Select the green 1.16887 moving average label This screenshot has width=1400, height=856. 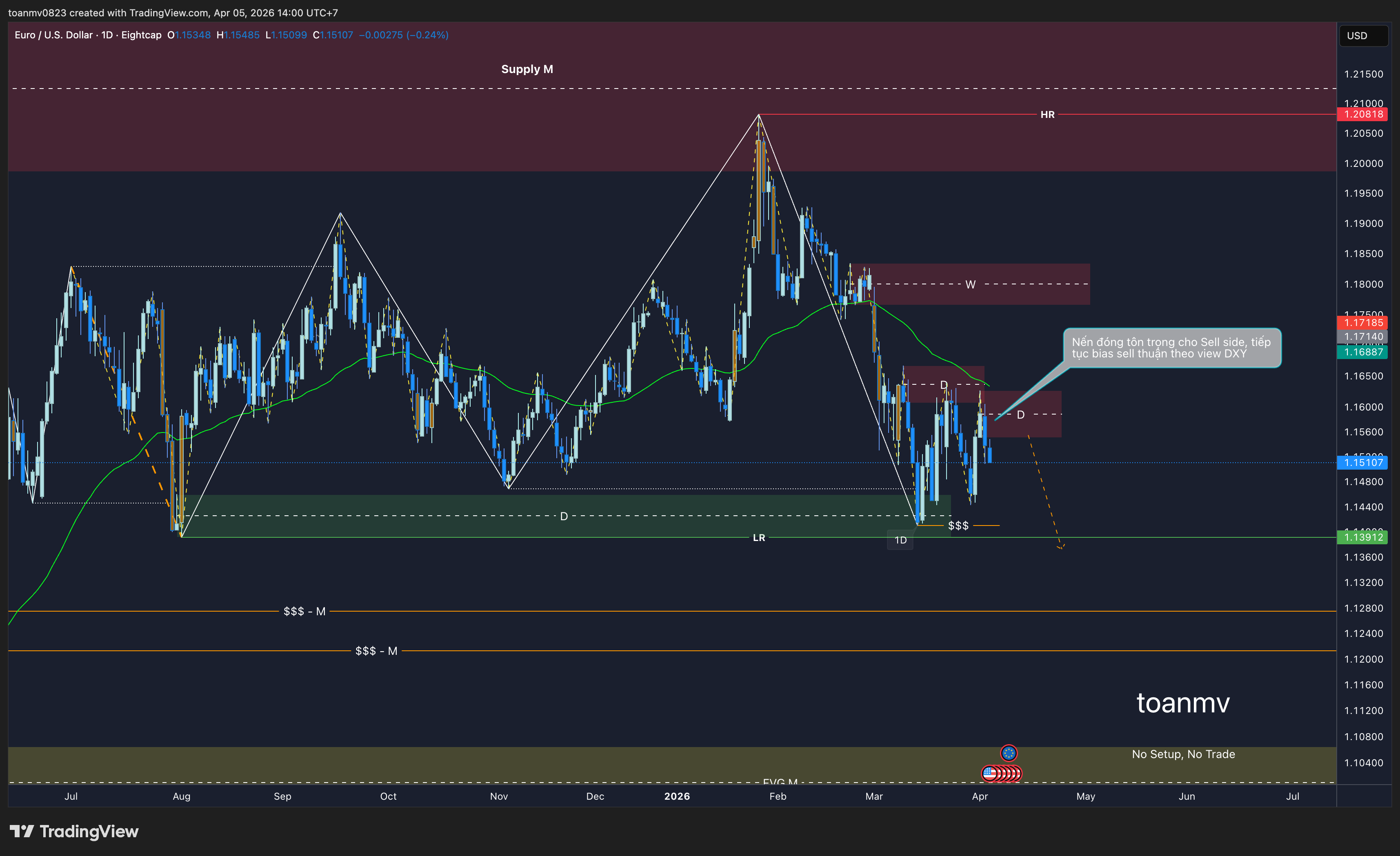pos(1362,352)
